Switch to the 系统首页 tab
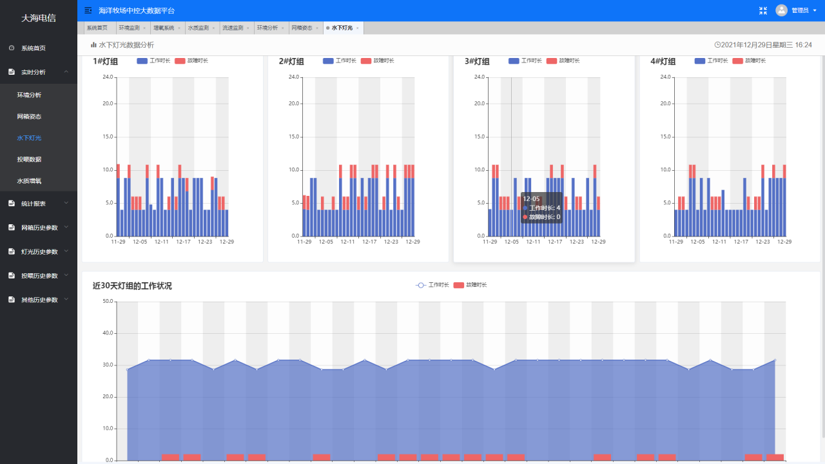This screenshot has height=465, width=826. point(97,28)
